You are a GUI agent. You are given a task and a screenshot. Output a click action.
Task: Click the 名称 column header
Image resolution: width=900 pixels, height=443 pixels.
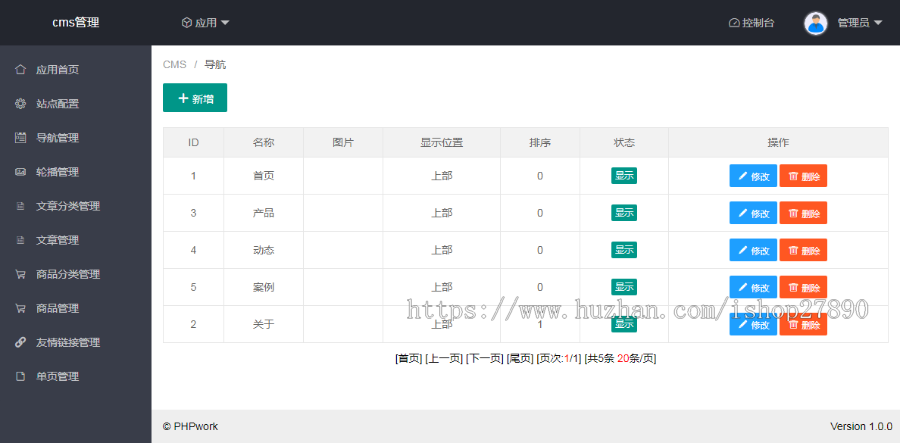[263, 142]
